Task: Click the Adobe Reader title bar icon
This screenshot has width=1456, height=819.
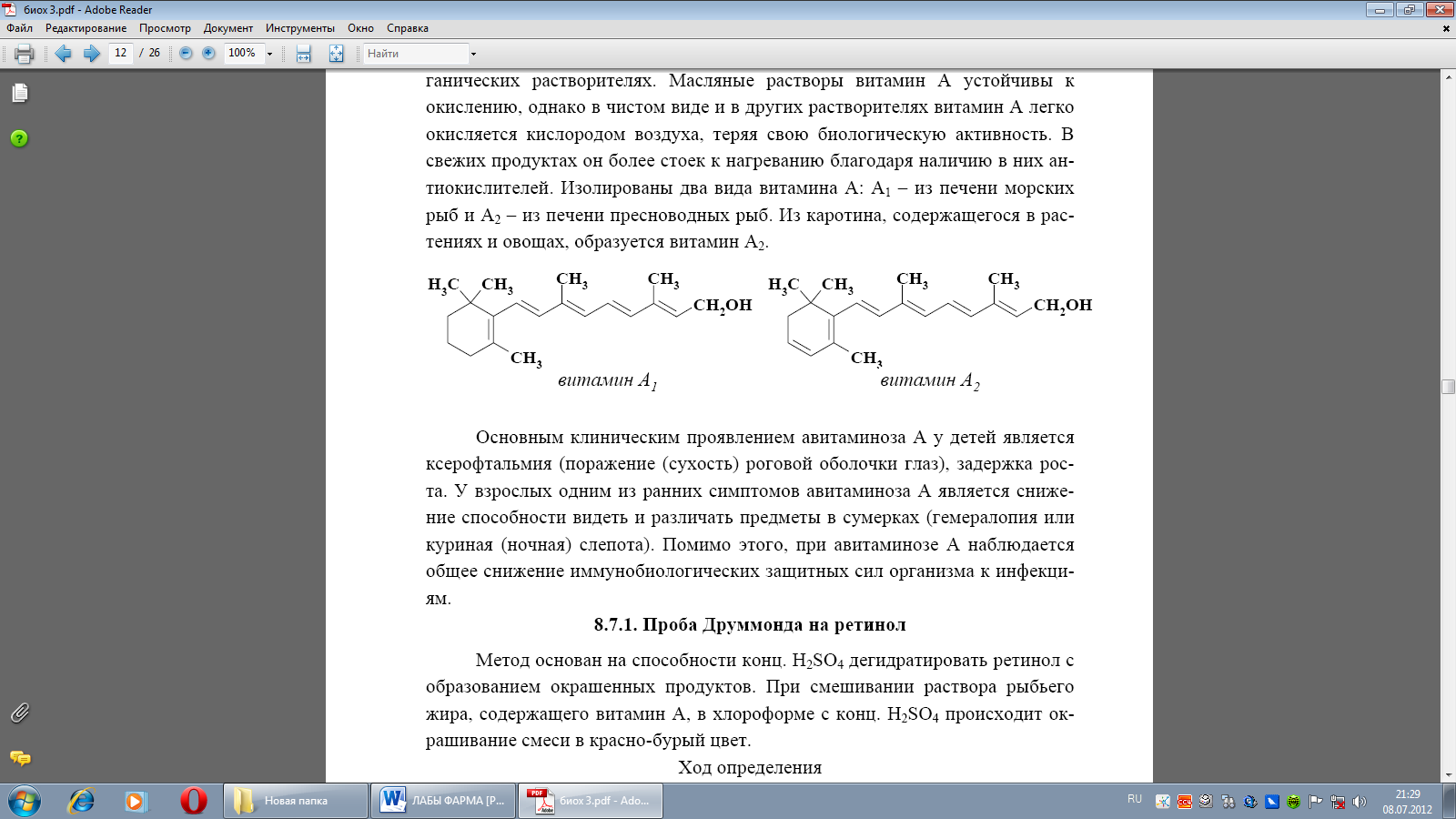Action: pos(10,9)
